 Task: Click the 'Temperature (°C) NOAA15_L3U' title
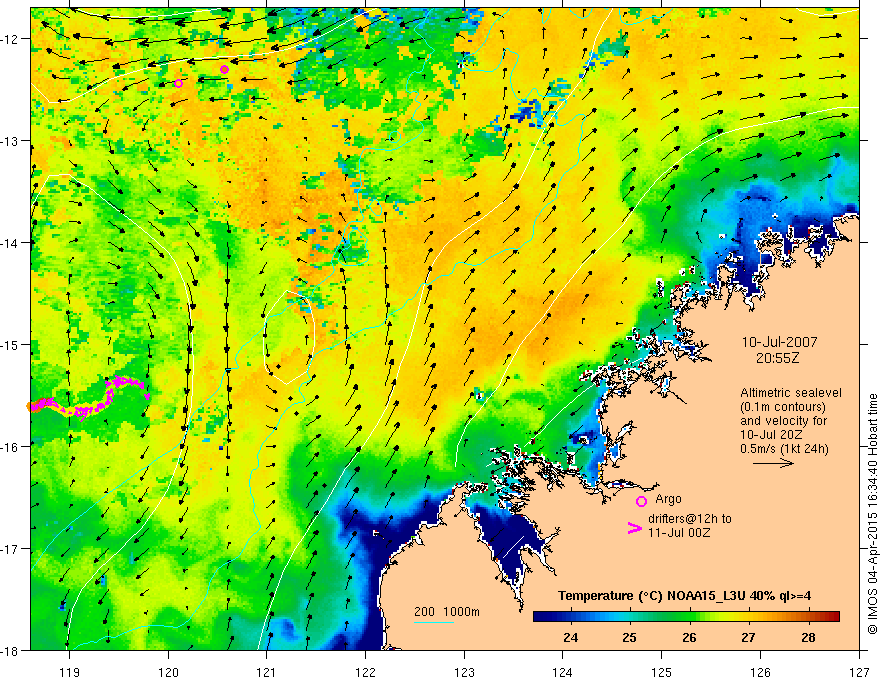click(652, 596)
